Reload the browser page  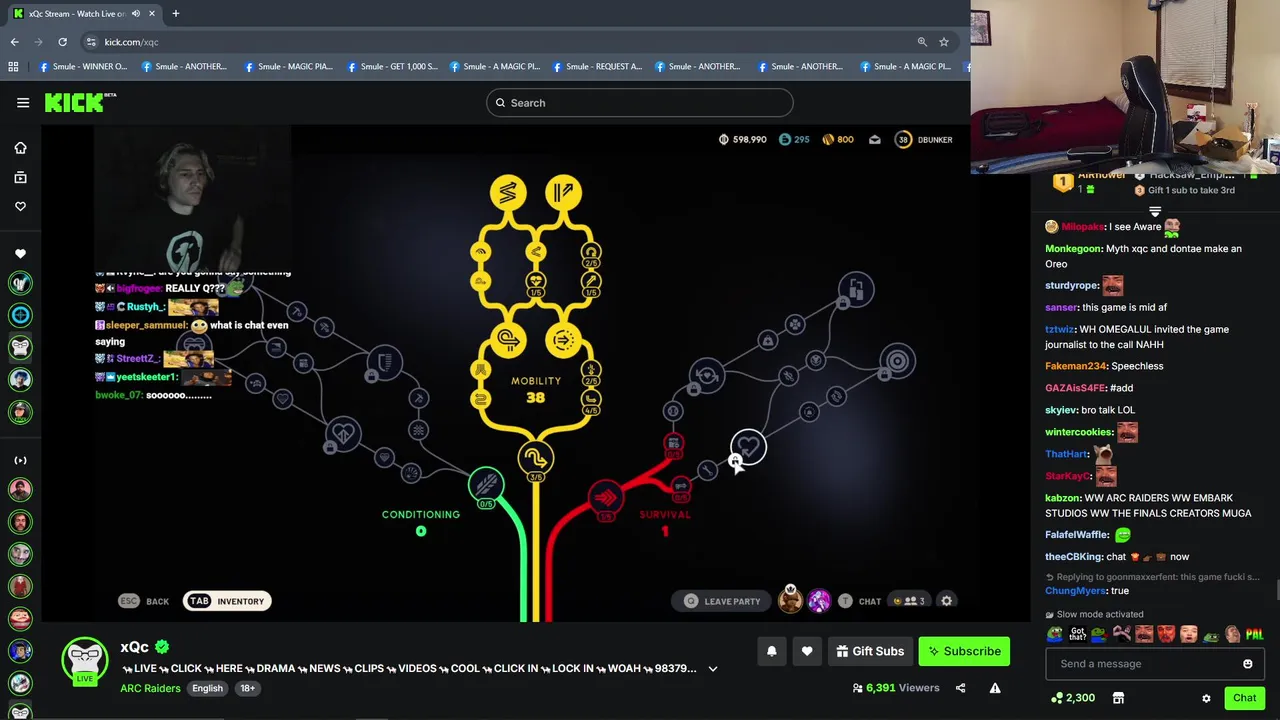click(62, 42)
